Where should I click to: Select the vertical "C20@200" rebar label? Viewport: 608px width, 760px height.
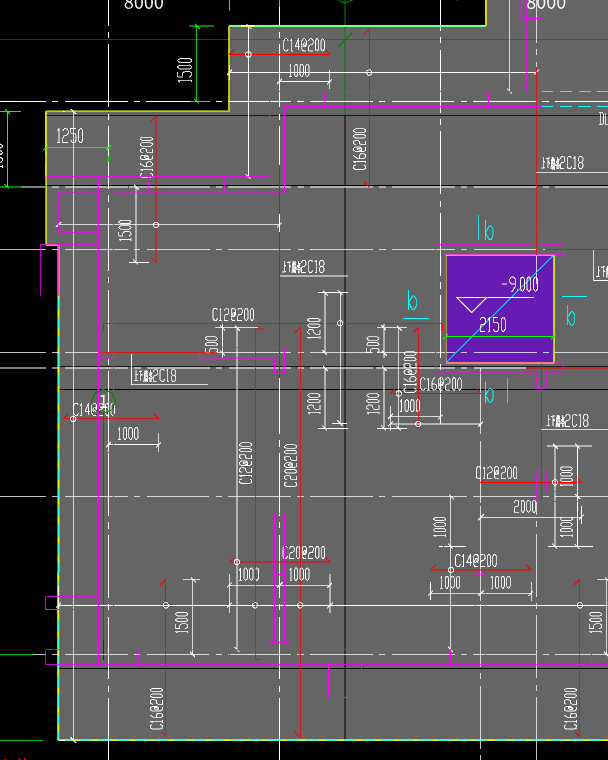tap(291, 465)
